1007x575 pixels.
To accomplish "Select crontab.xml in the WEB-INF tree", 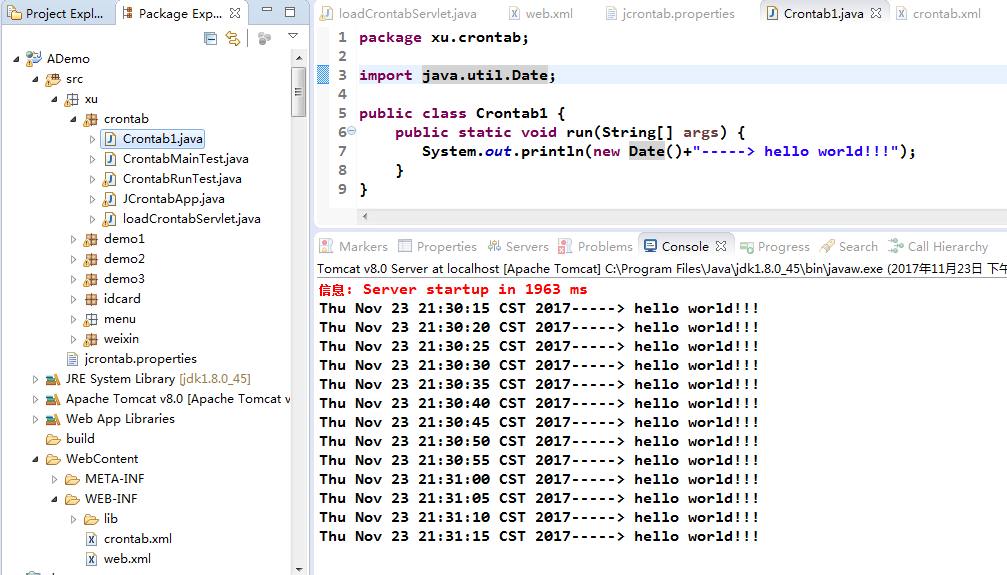I will click(x=137, y=538).
